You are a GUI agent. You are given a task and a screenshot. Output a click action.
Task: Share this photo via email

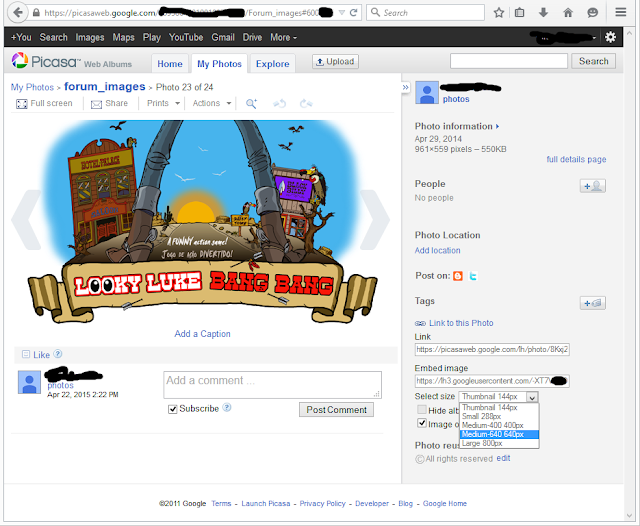pyautogui.click(x=109, y=103)
